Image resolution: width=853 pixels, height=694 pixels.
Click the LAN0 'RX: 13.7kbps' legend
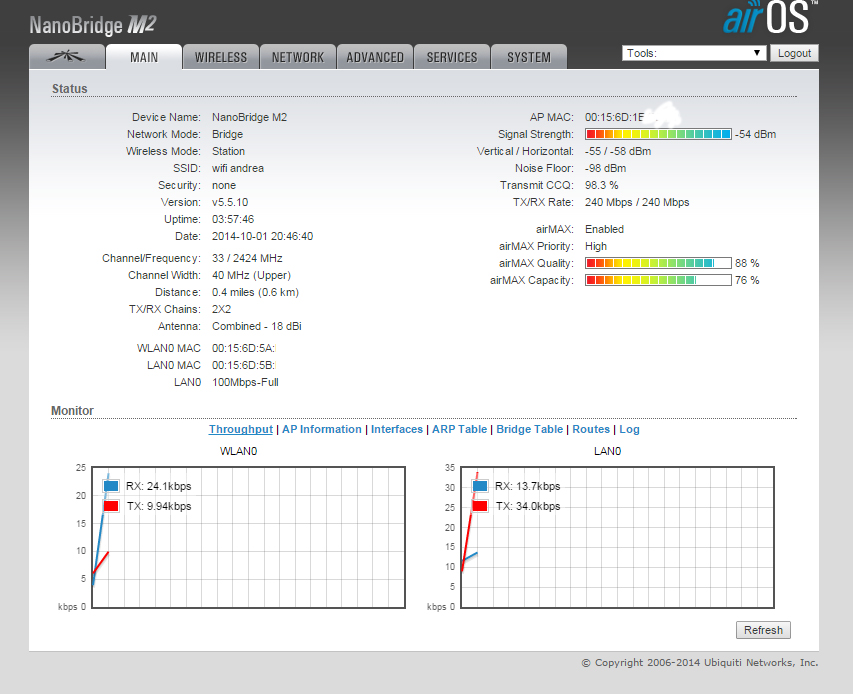527,486
